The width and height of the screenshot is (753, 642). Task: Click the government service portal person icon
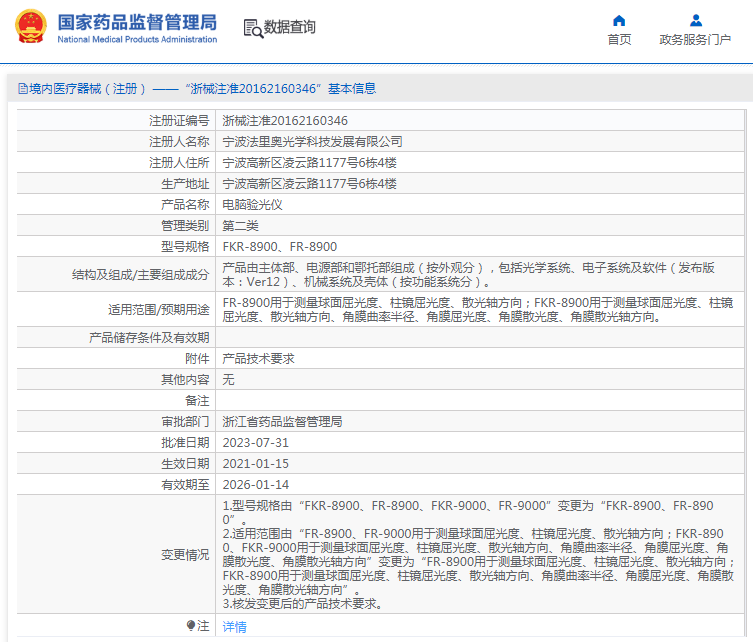click(695, 20)
